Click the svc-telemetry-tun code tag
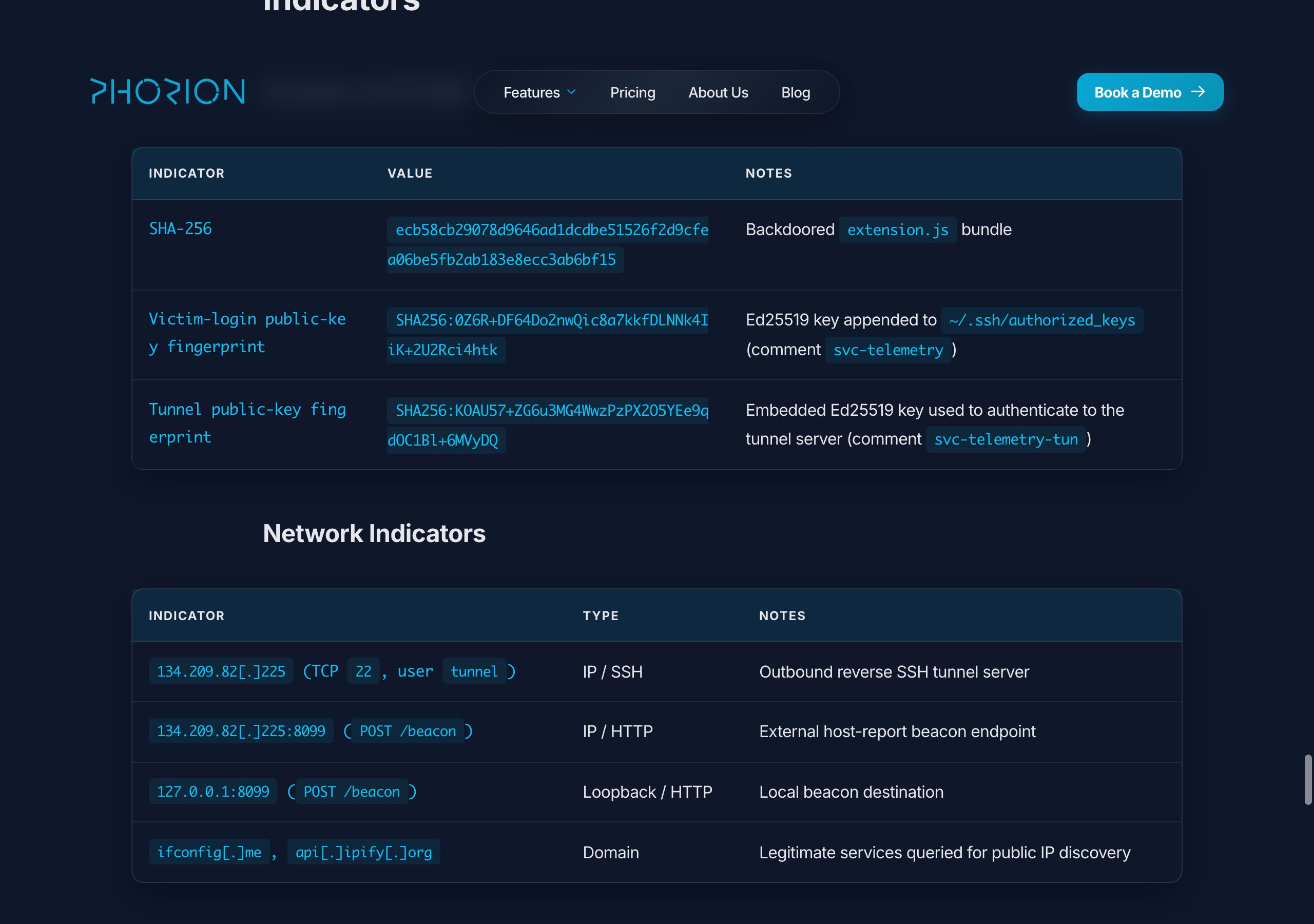The image size is (1314, 924). [x=1006, y=439]
